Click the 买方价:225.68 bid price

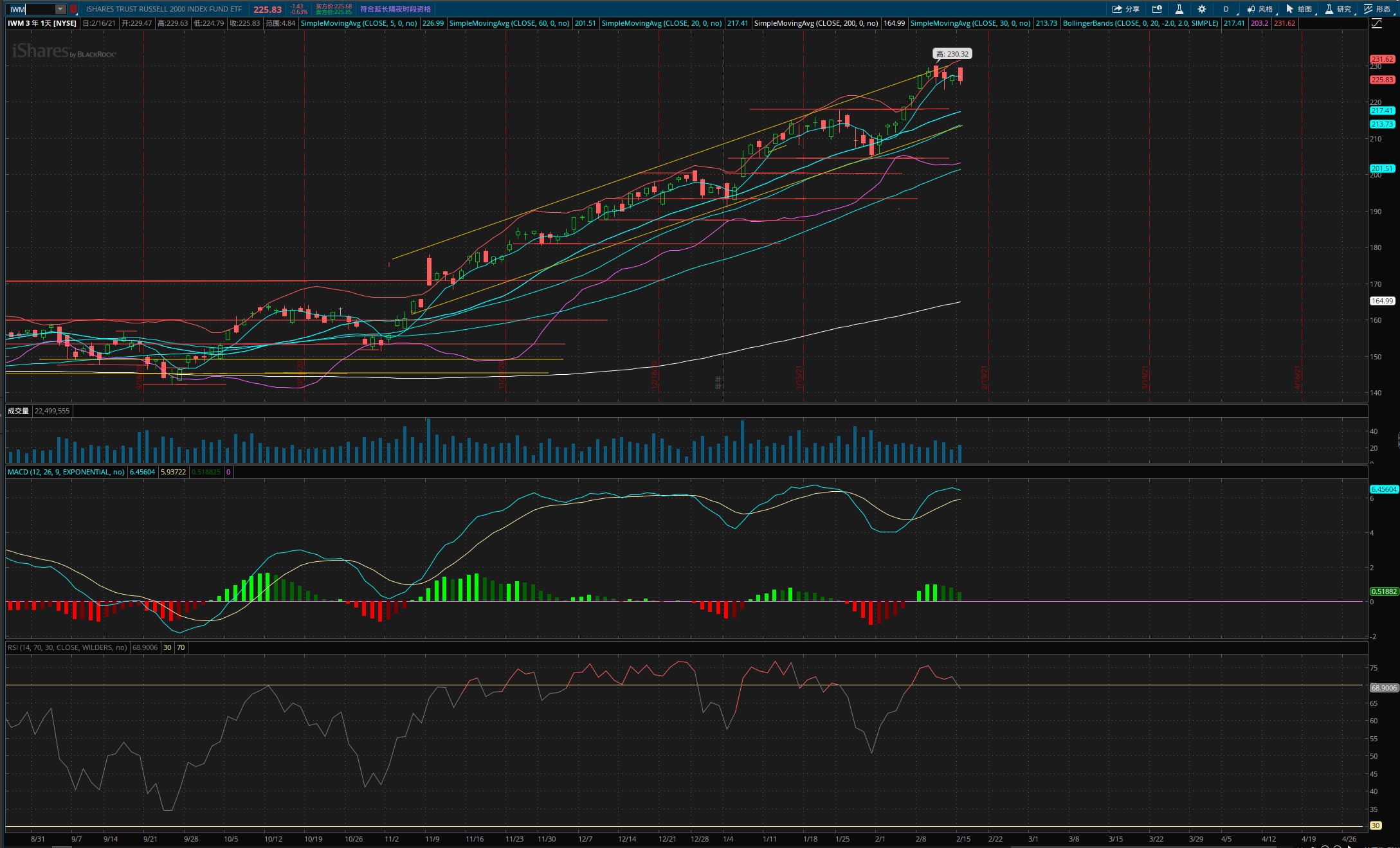point(334,6)
